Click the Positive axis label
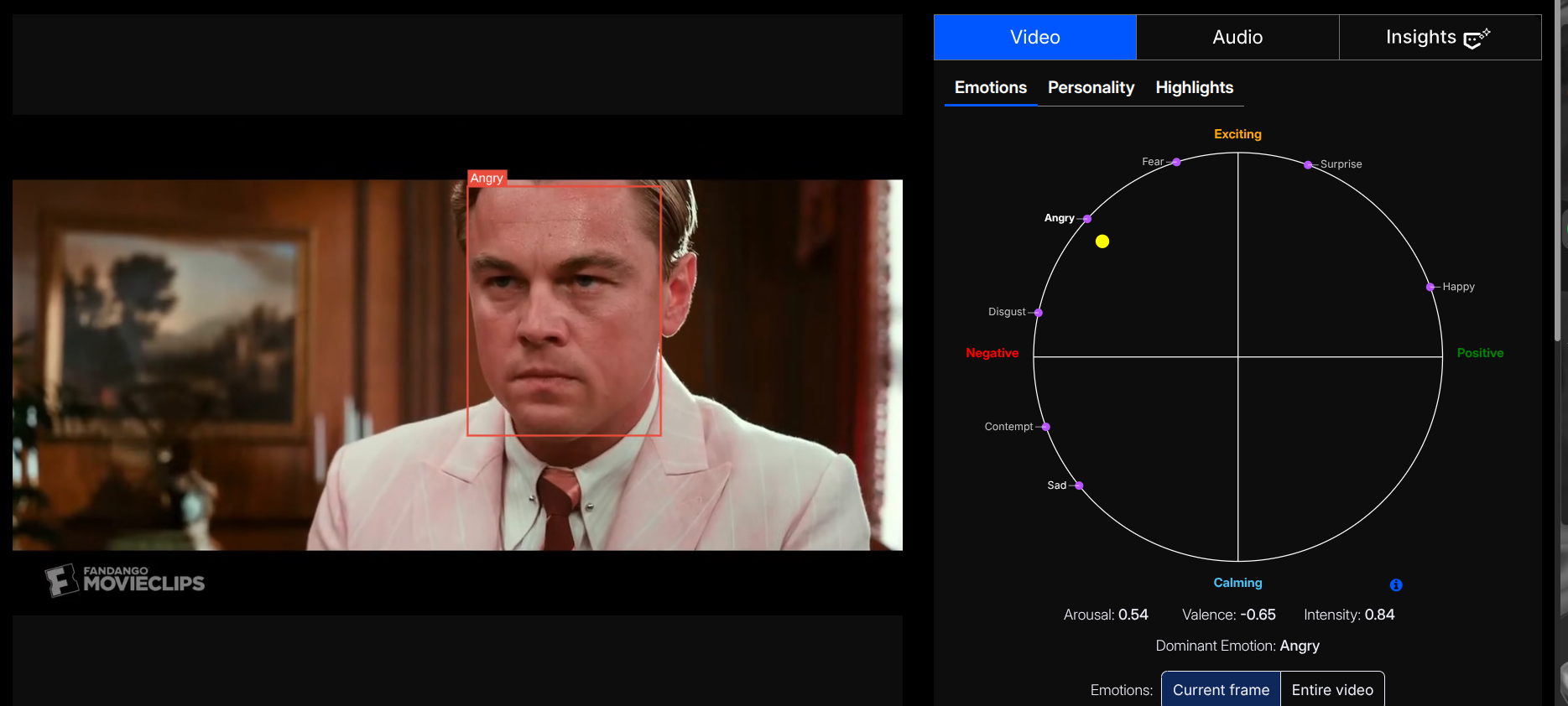Screen dimensions: 1568x706 [1480, 353]
